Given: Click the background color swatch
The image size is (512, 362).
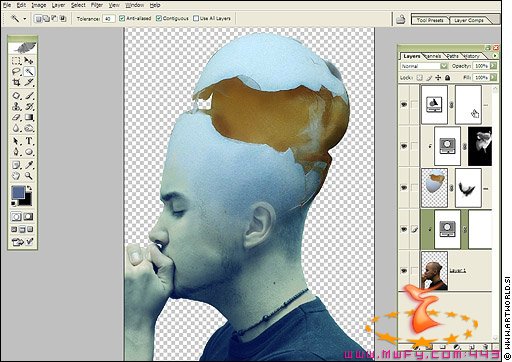Looking at the screenshot, I should (27, 201).
